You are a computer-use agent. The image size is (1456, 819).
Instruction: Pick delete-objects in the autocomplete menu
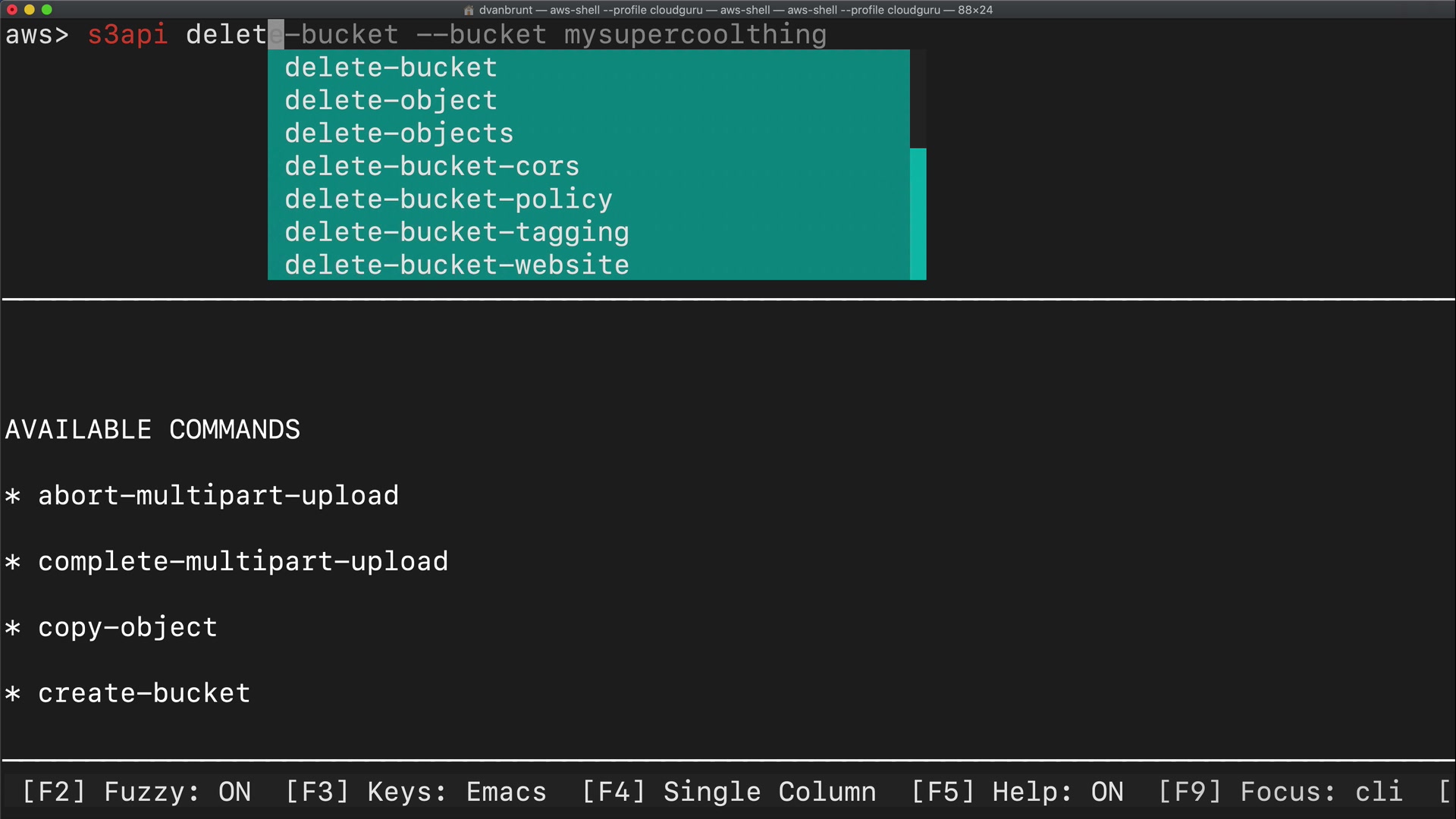400,133
